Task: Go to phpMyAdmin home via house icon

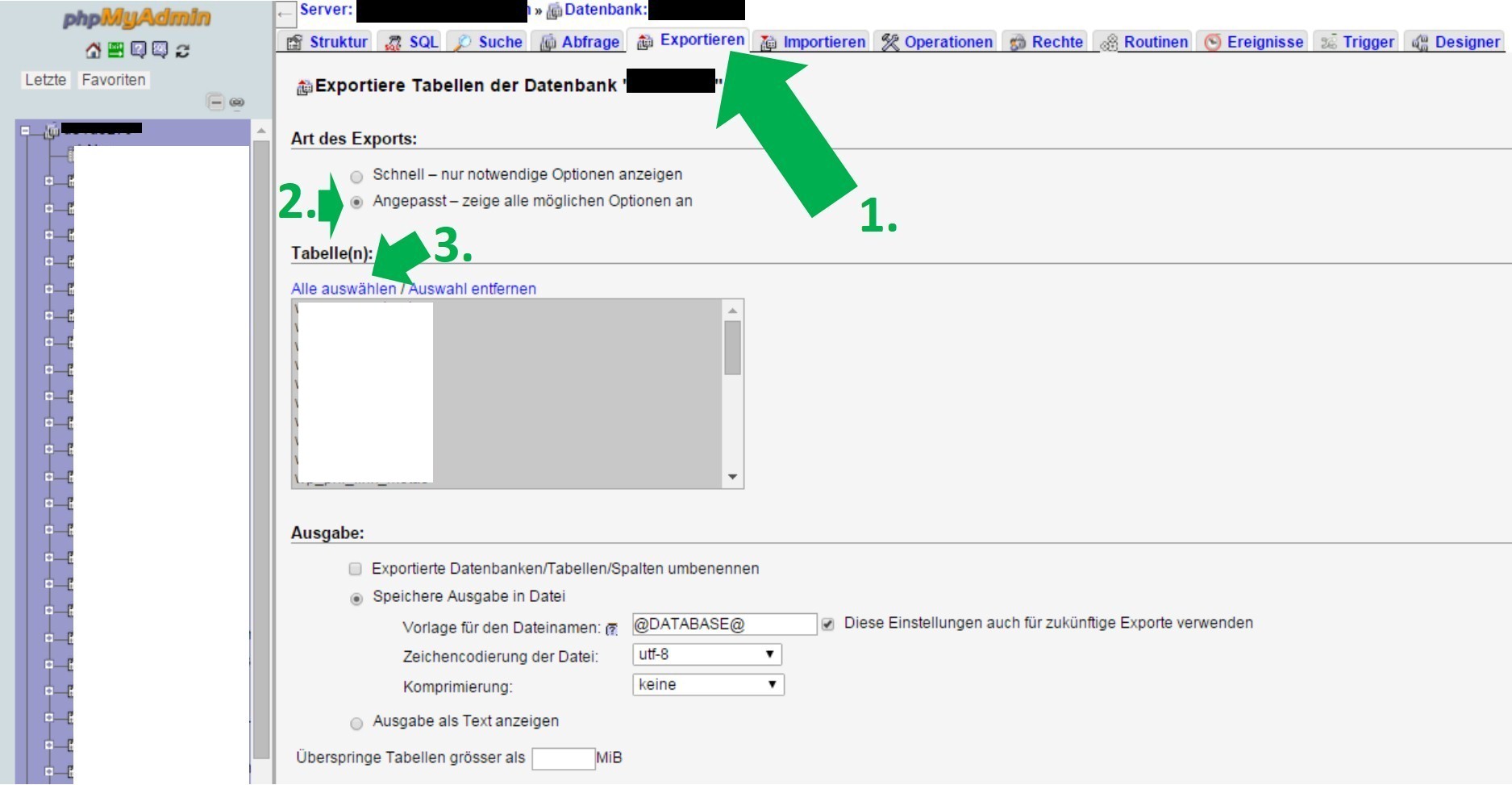Action: pyautogui.click(x=94, y=51)
